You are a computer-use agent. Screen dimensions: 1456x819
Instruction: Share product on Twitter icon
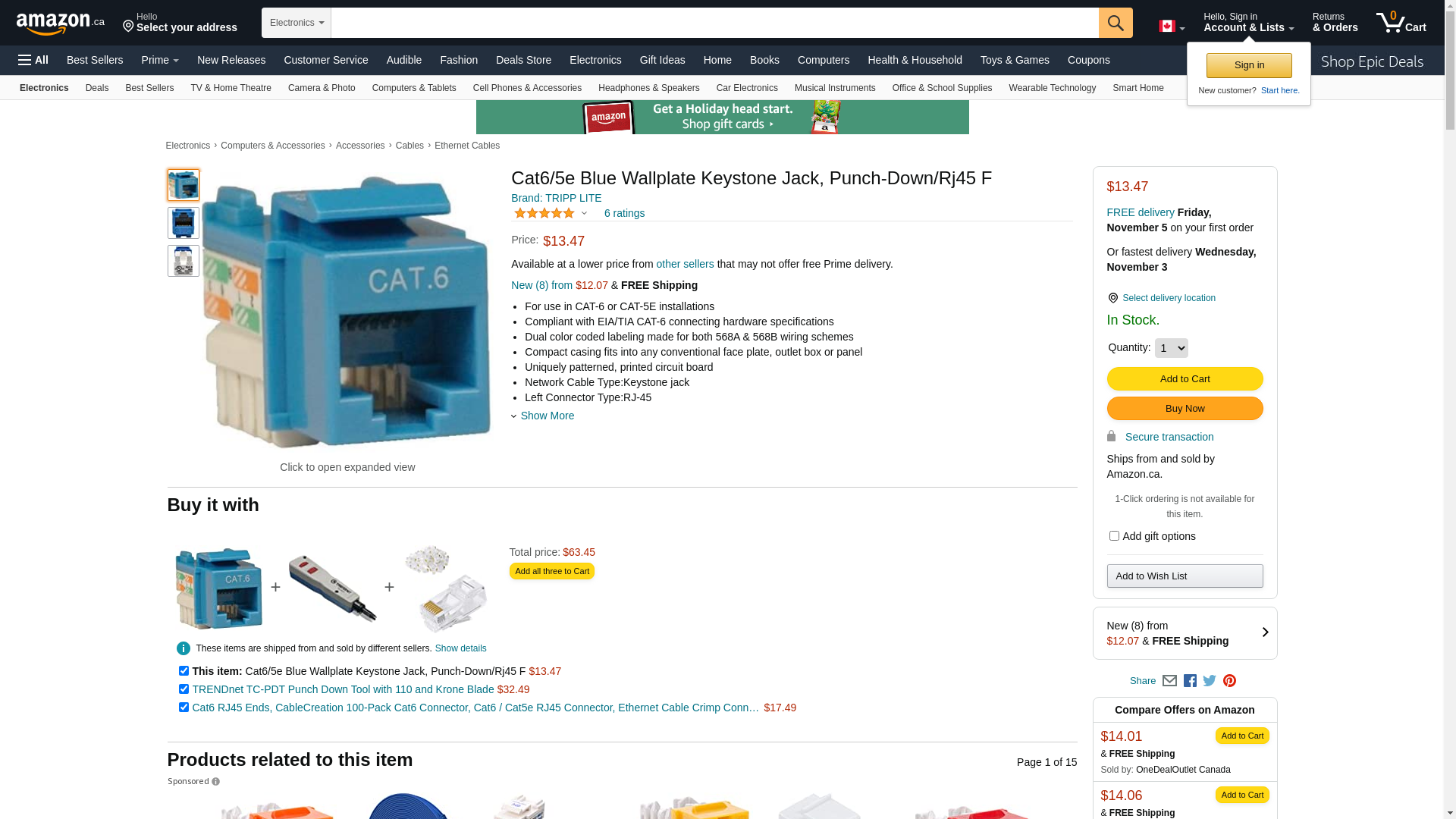coord(1210,681)
